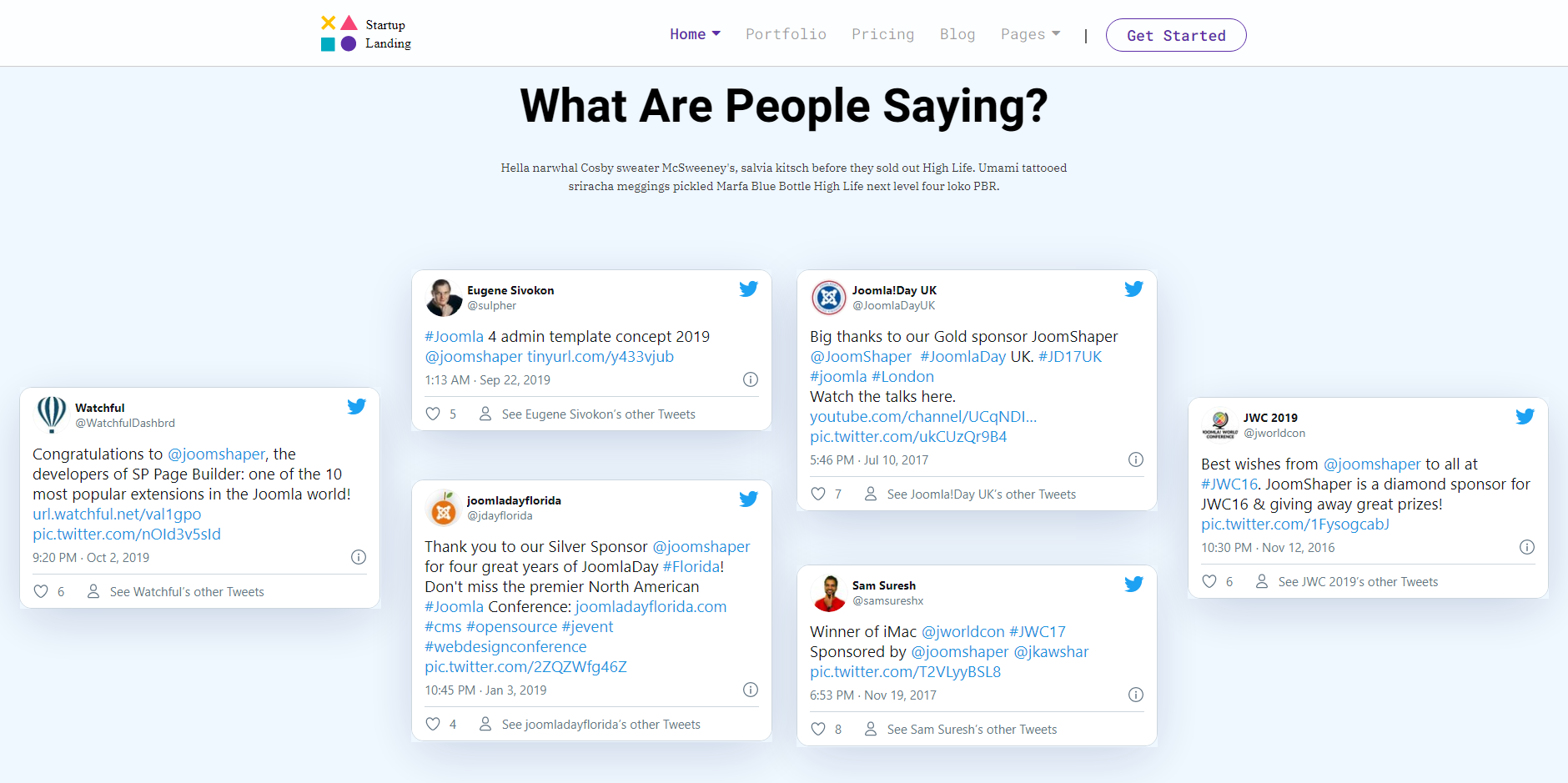The image size is (1568, 783).
Task: Open joomladayflorida.com link in tweet
Action: click(651, 607)
